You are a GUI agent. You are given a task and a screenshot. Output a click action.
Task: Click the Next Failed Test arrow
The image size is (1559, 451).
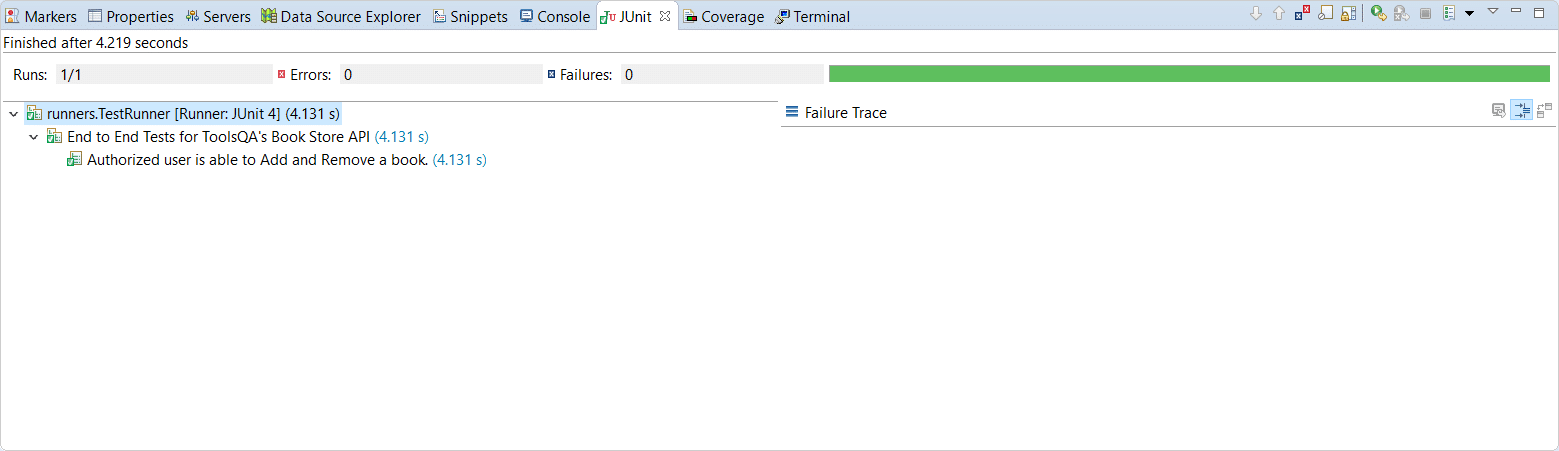(1257, 14)
